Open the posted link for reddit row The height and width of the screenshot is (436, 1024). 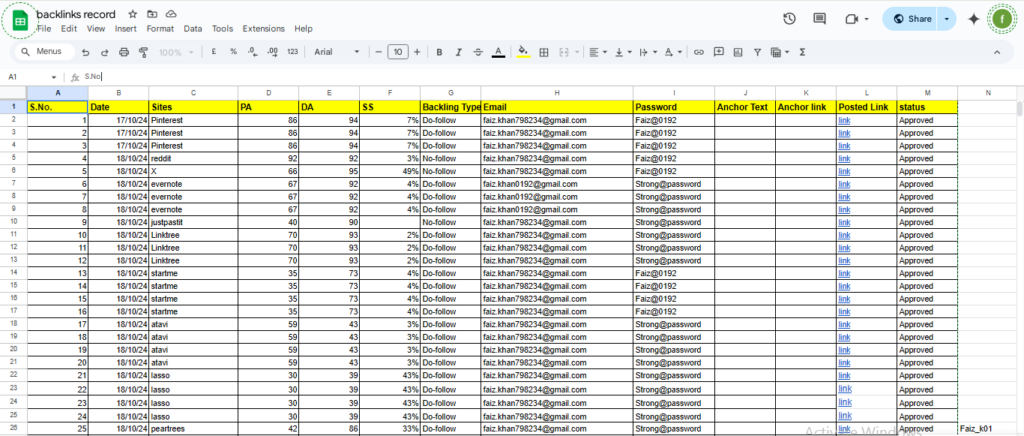[844, 159]
